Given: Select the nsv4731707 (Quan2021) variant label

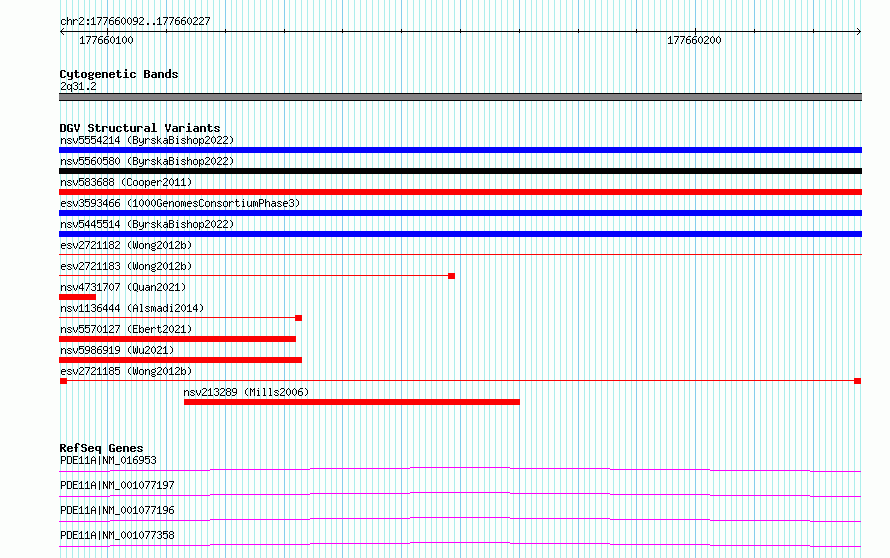Looking at the screenshot, I should pyautogui.click(x=123, y=287).
